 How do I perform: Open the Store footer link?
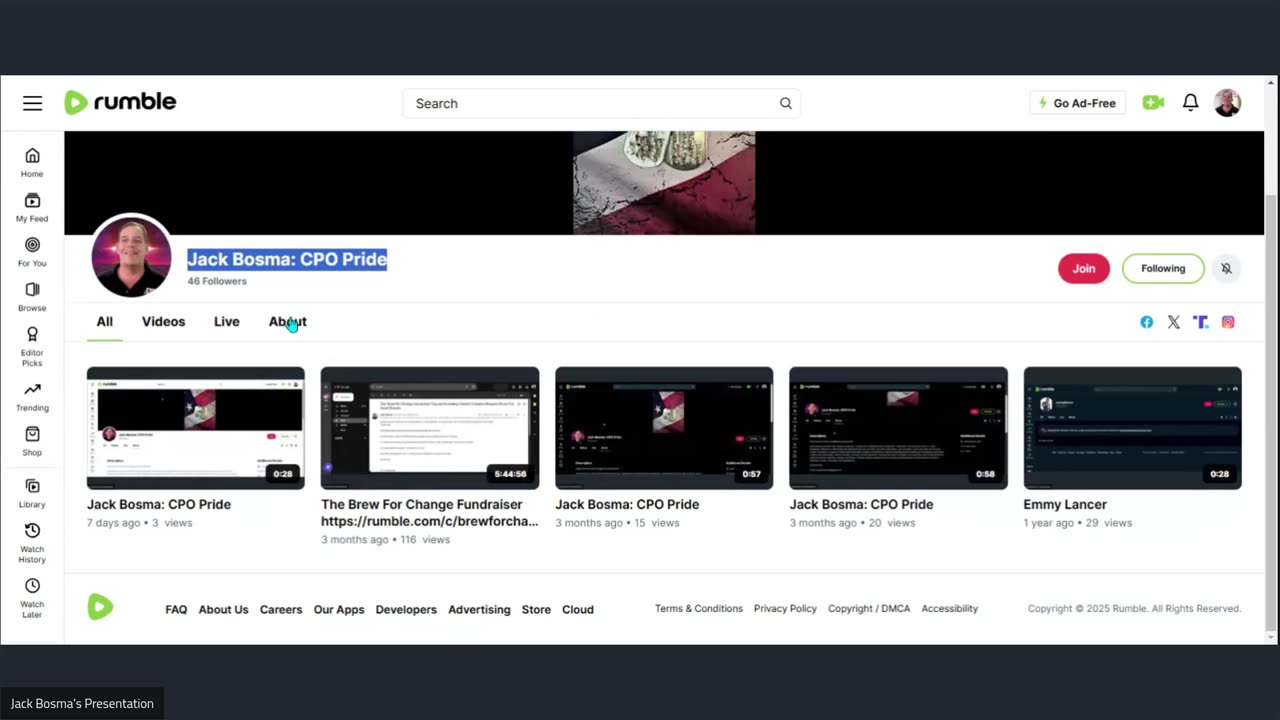(x=536, y=609)
